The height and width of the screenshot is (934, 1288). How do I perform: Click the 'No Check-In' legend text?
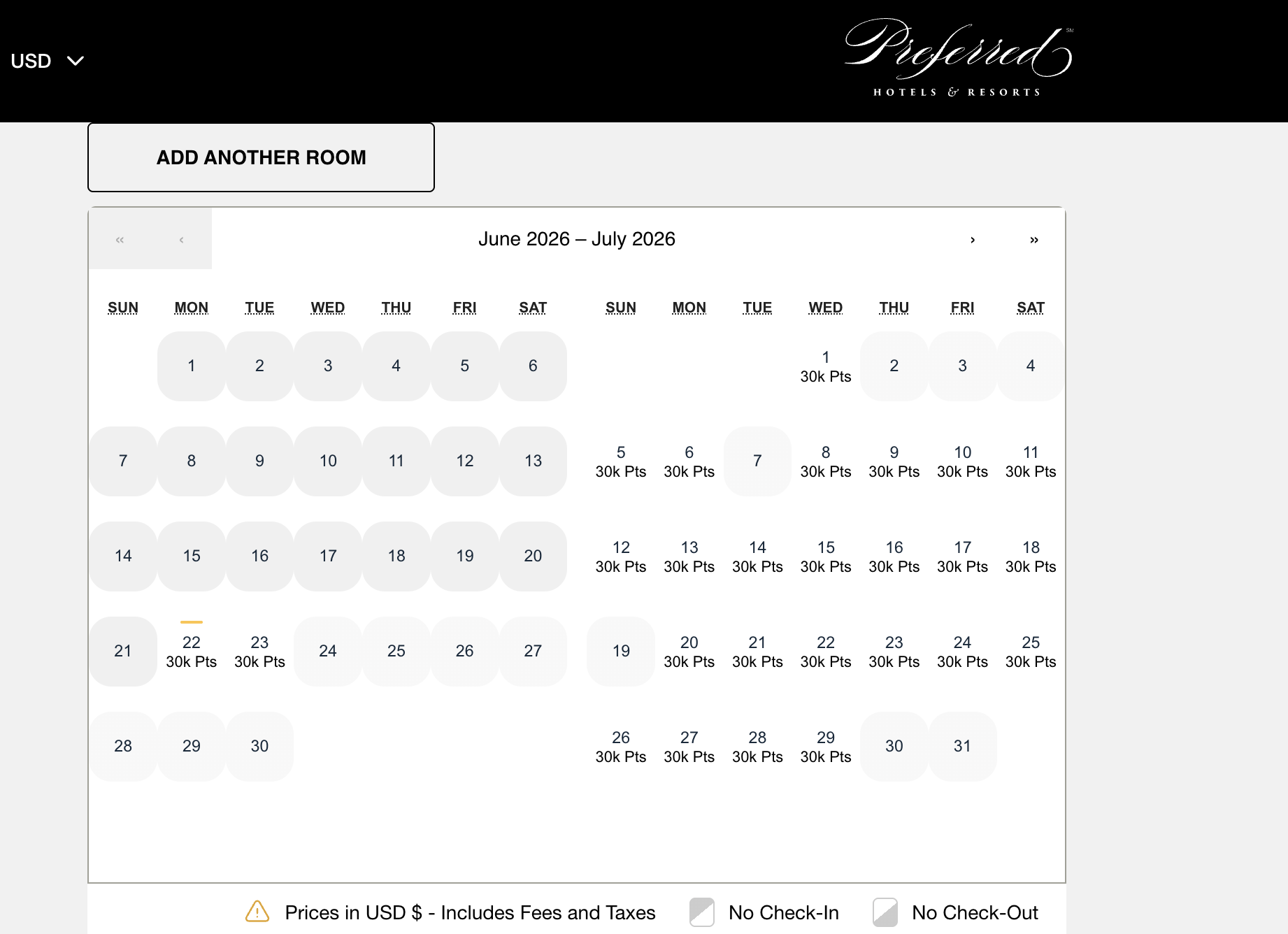pos(784,913)
